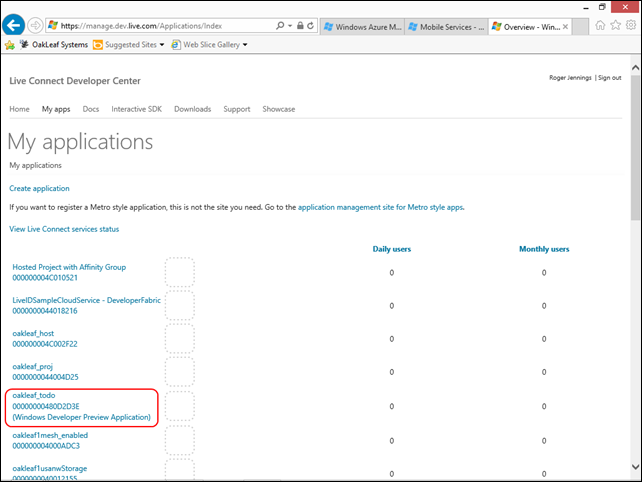
Task: Click the client ID 000000004C010521
Action: 45,278
